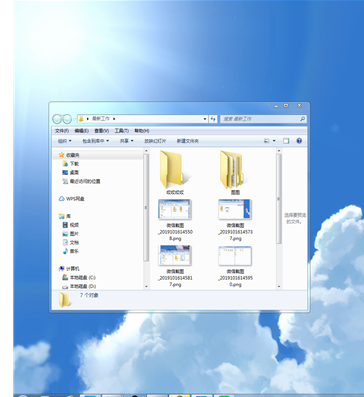Click the large folder icon in the details pane
Viewport: 364px width, 397px height.
pyautogui.click(x=64, y=300)
